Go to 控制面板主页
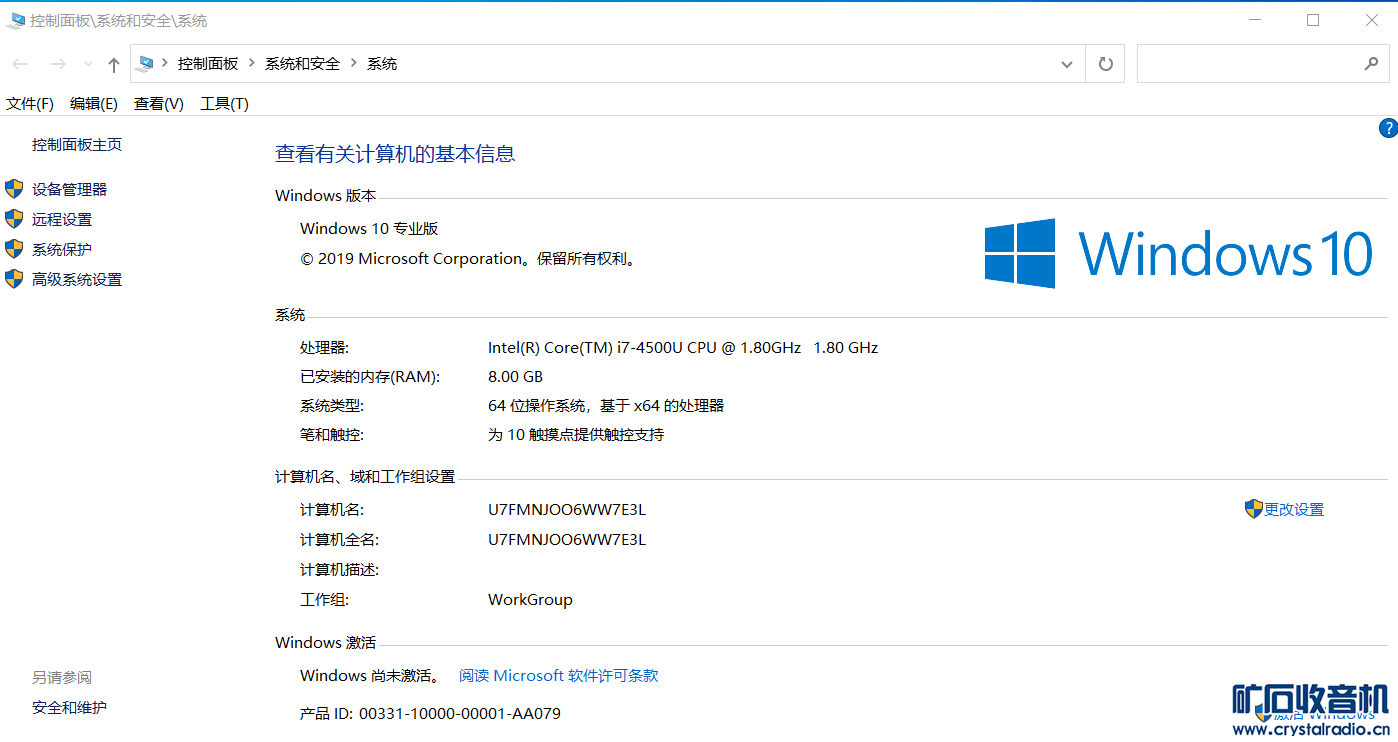Image resolution: width=1398 pixels, height=742 pixels. (x=77, y=145)
